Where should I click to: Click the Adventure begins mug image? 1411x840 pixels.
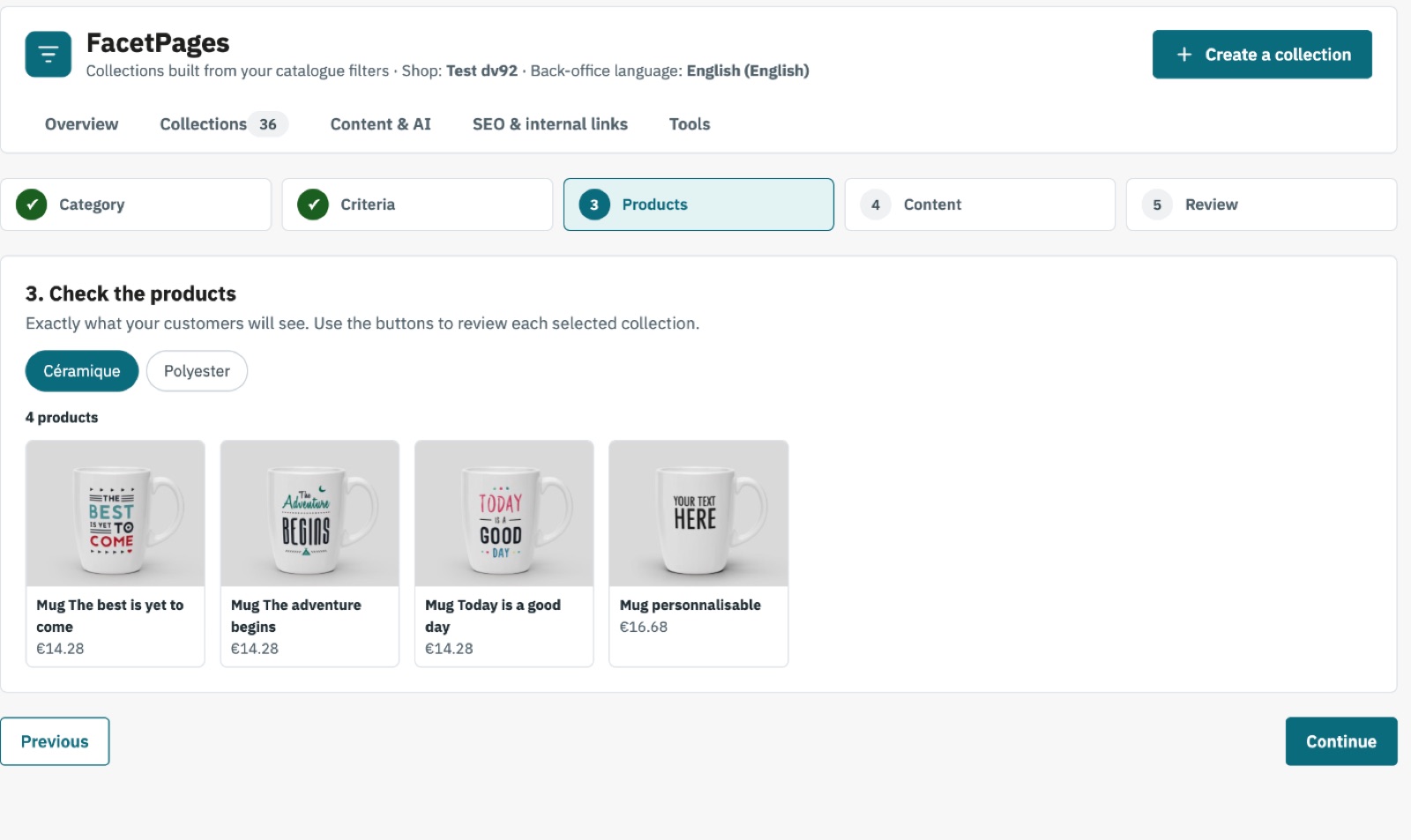point(310,514)
